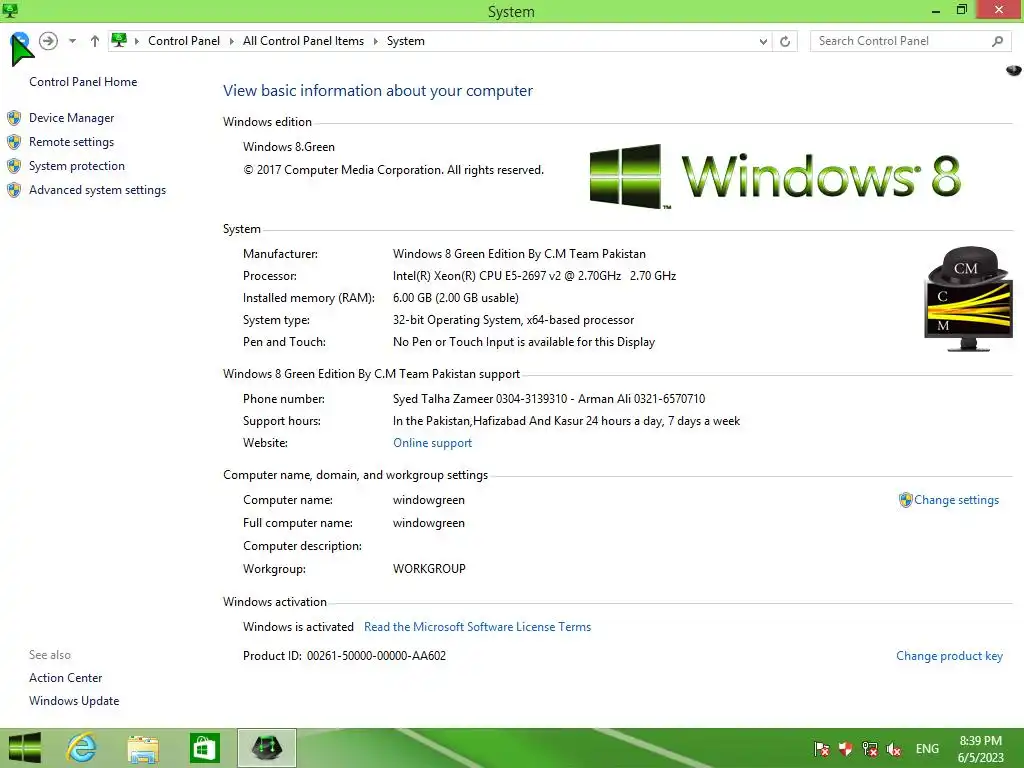Click the product ID 00261-50000-00000-AA602
This screenshot has height=768, width=1024.
[x=376, y=656]
